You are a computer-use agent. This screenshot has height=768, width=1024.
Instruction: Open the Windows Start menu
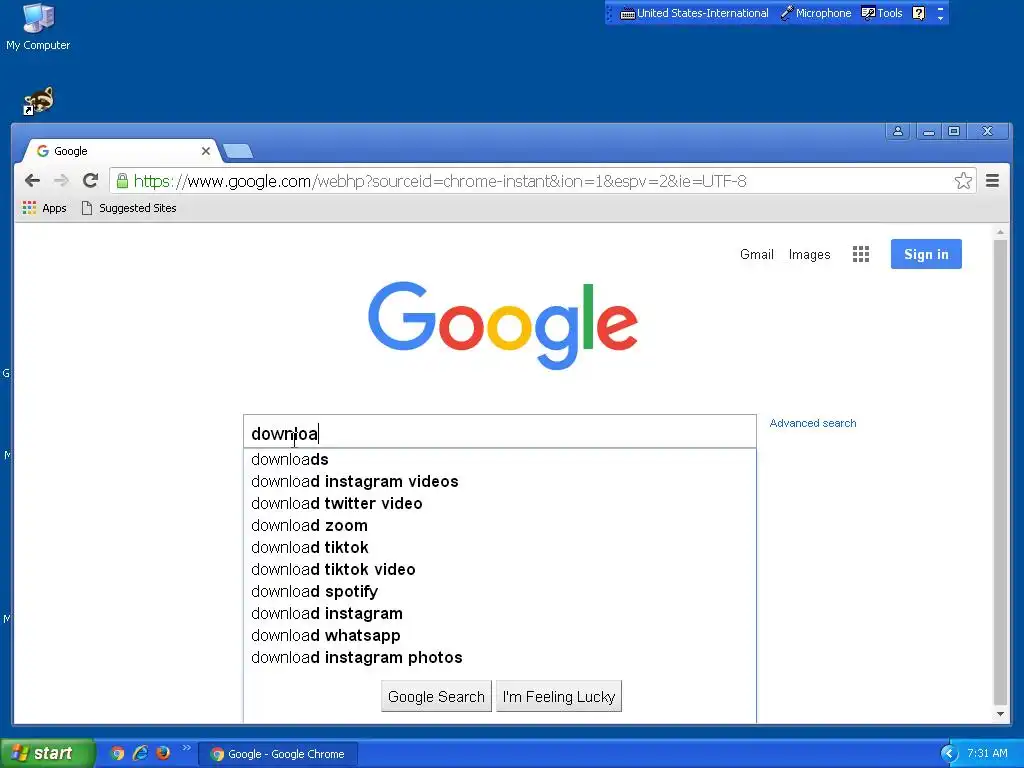(47, 753)
